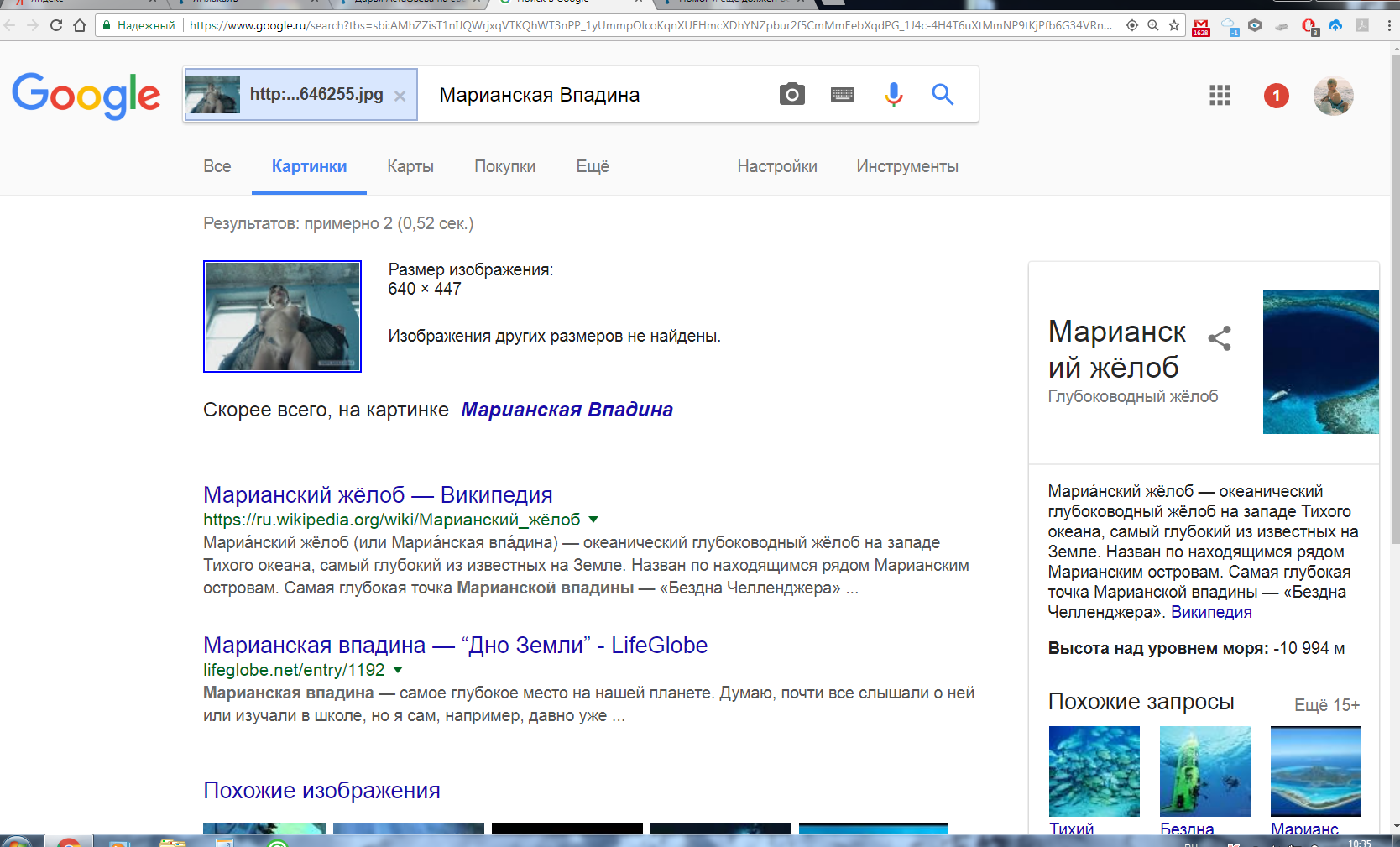Image resolution: width=1400 pixels, height=847 pixels.
Task: Follow the Википедия link in knowledge panel
Action: tap(1211, 612)
